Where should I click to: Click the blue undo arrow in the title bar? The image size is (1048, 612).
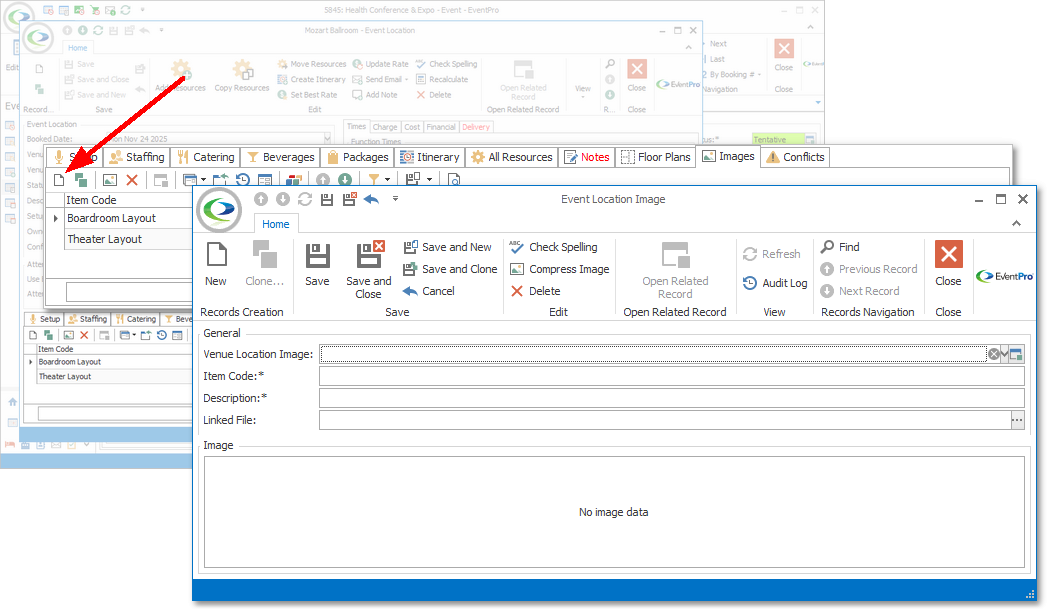pyautogui.click(x=372, y=199)
